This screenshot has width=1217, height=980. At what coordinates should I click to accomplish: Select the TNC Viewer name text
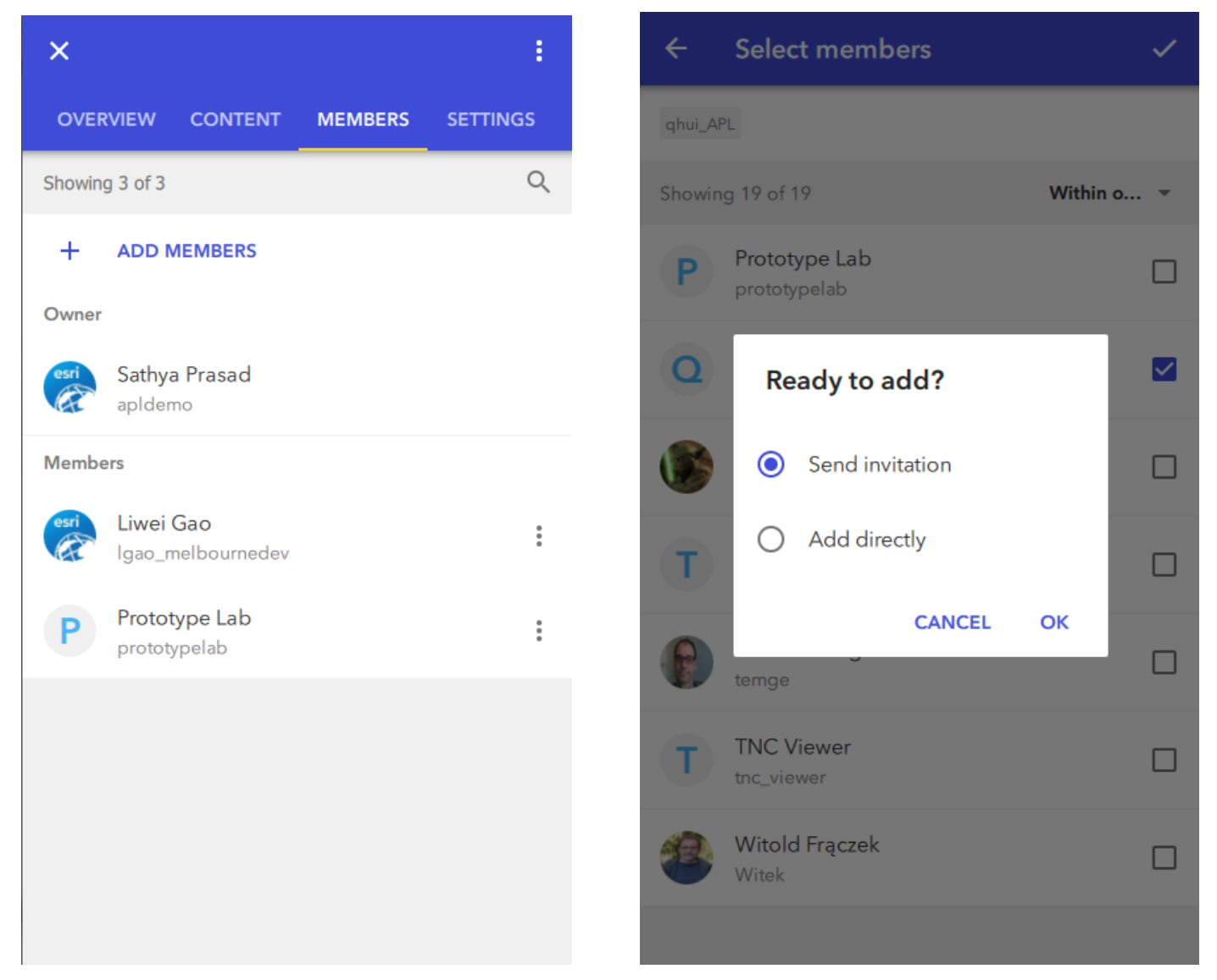pos(792,747)
